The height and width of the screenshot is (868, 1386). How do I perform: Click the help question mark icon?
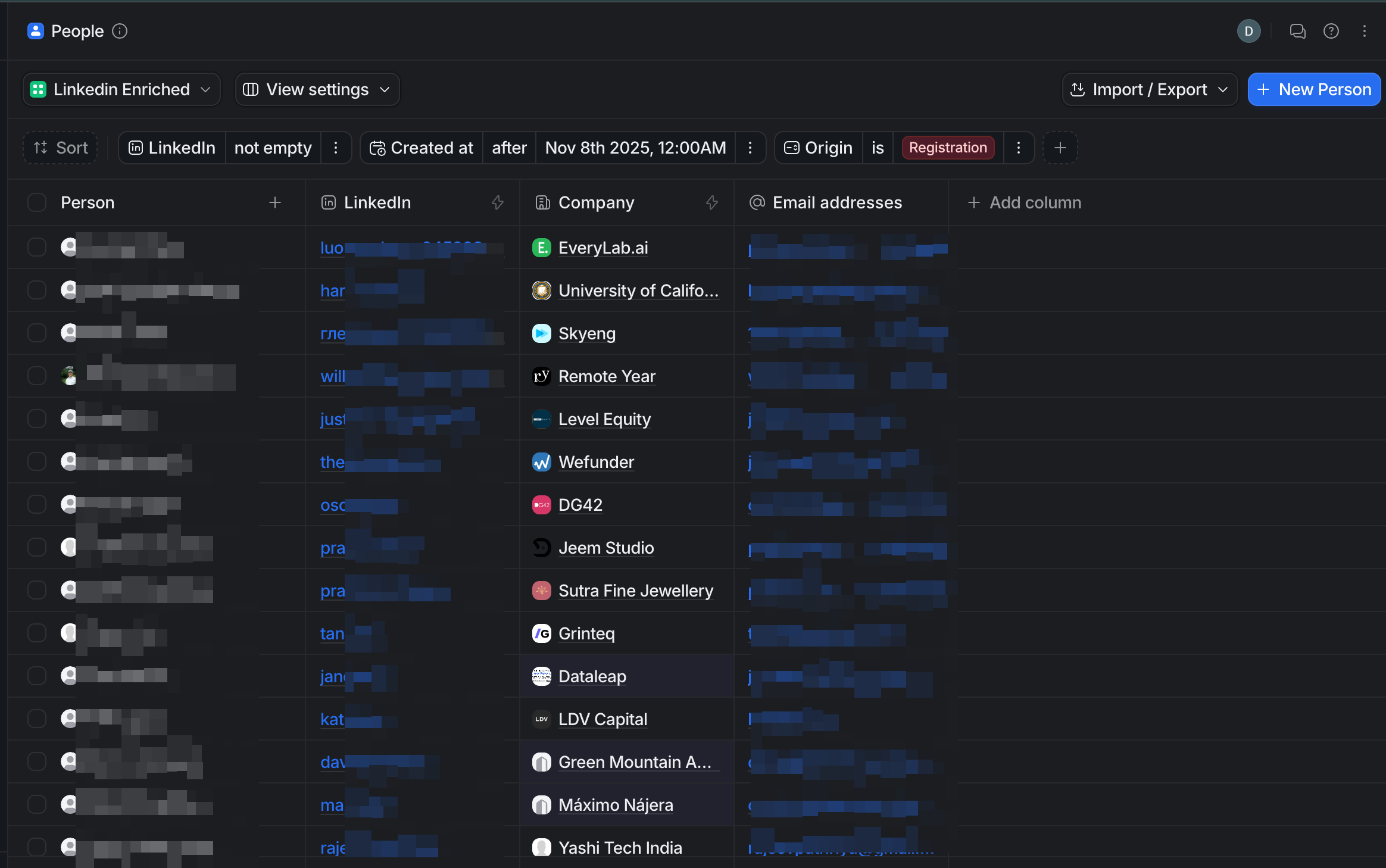tap(1331, 31)
